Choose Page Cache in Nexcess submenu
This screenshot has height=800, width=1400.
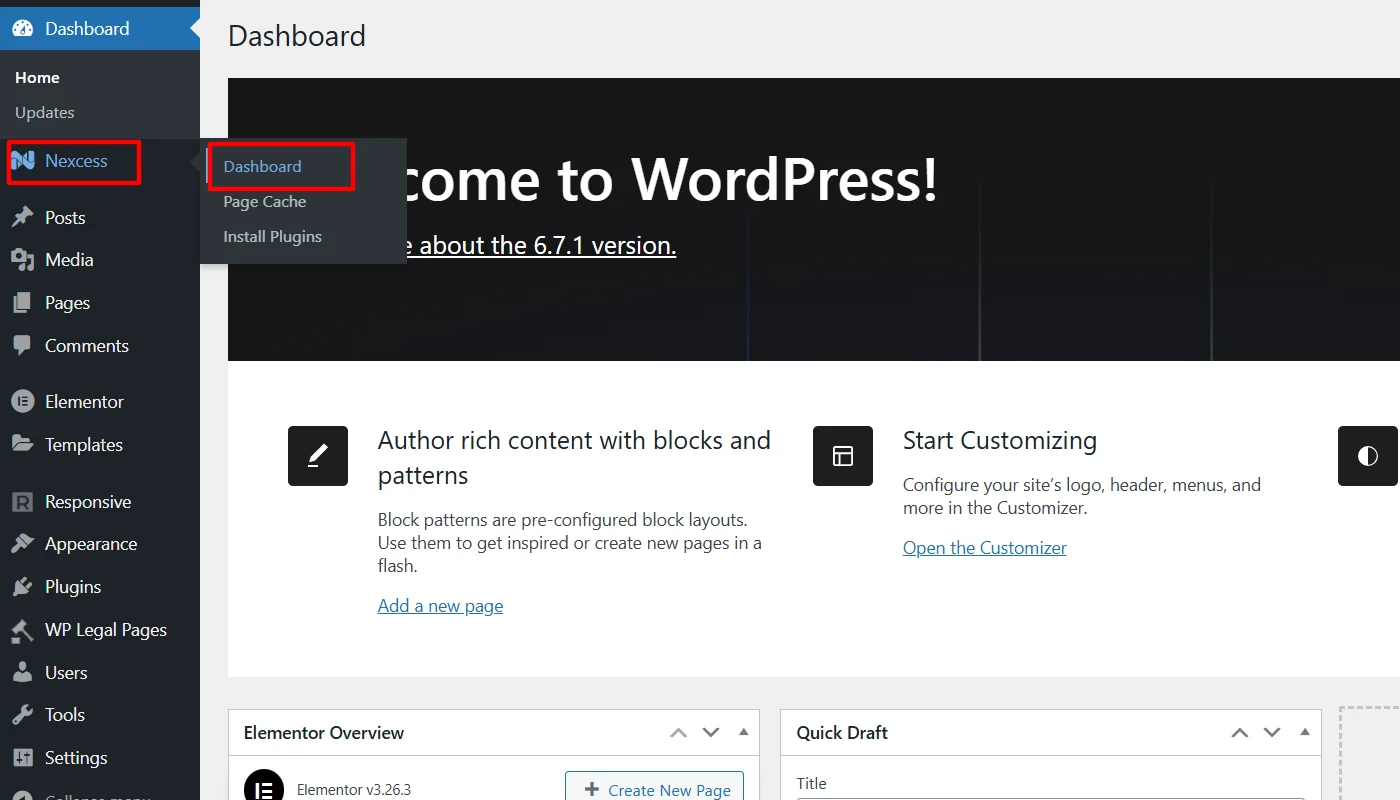(x=264, y=201)
